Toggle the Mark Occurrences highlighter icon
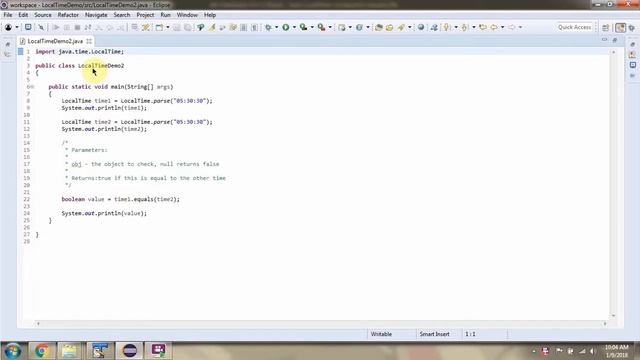Image resolution: width=640 pixels, height=360 pixels. [212, 27]
